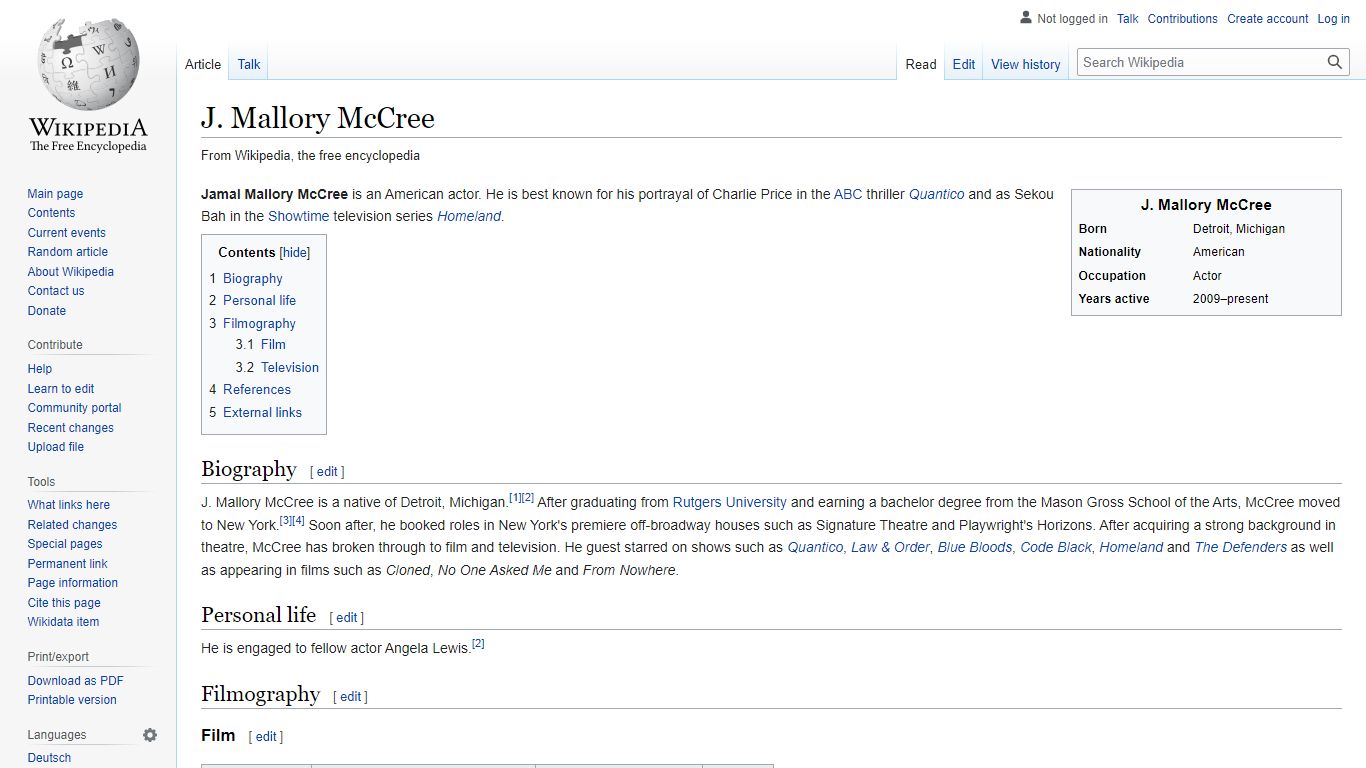
Task: Click the search magnifier icon
Action: (1335, 62)
